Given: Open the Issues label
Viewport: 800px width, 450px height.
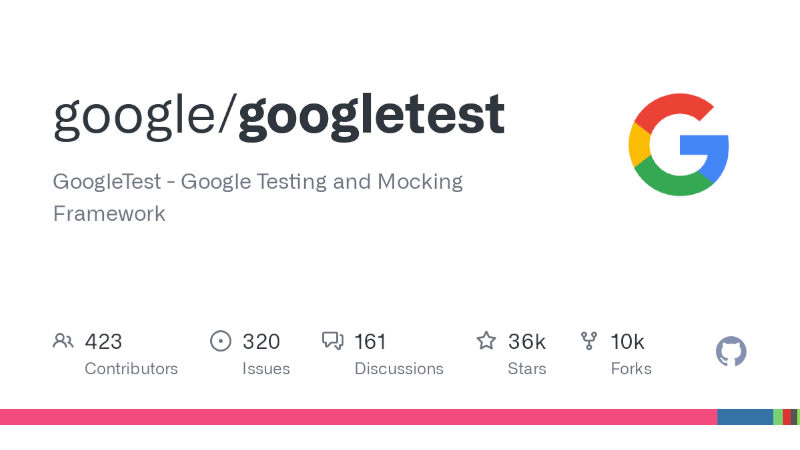Looking at the screenshot, I should [266, 368].
